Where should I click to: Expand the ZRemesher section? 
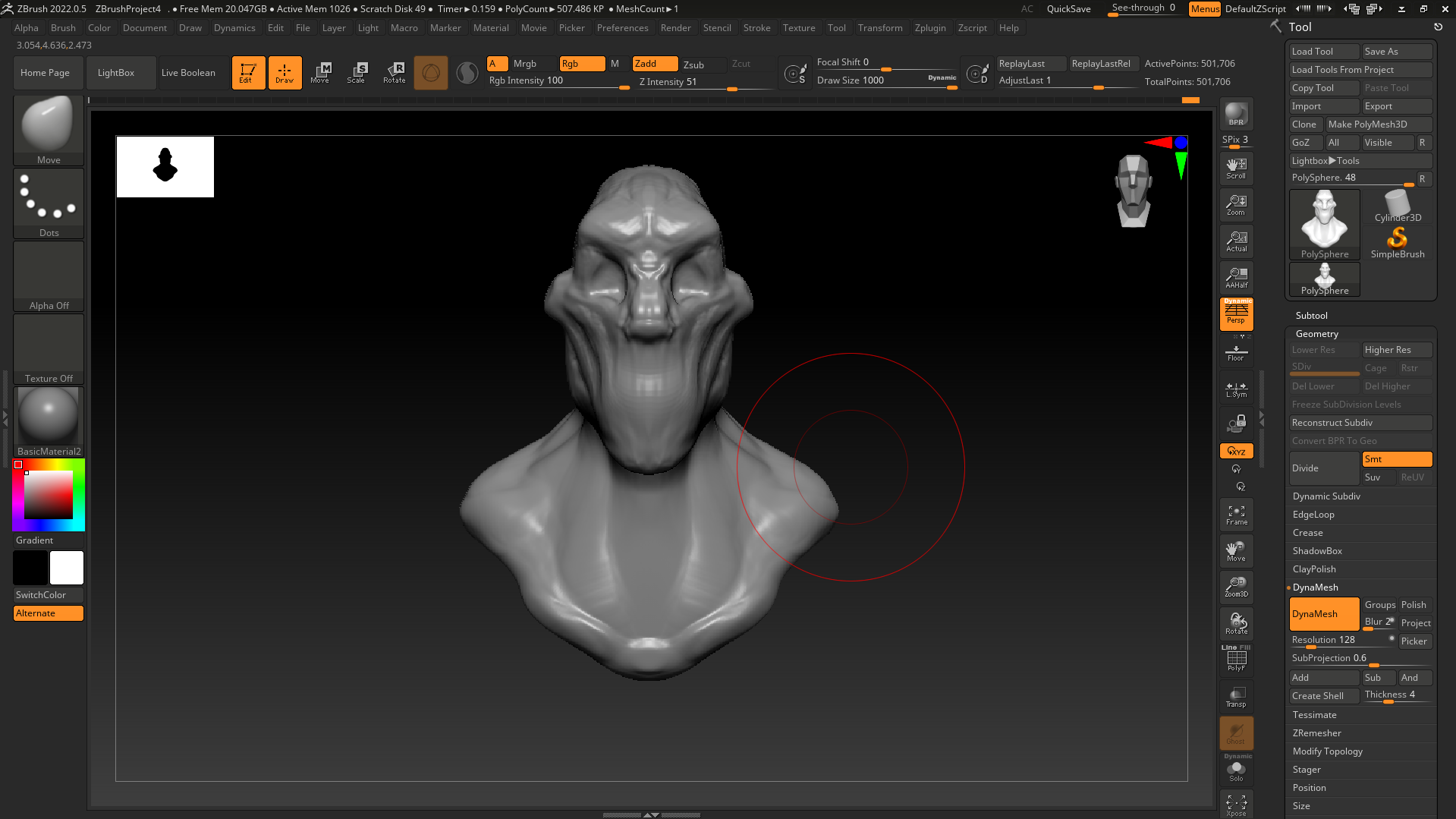pyautogui.click(x=1316, y=733)
